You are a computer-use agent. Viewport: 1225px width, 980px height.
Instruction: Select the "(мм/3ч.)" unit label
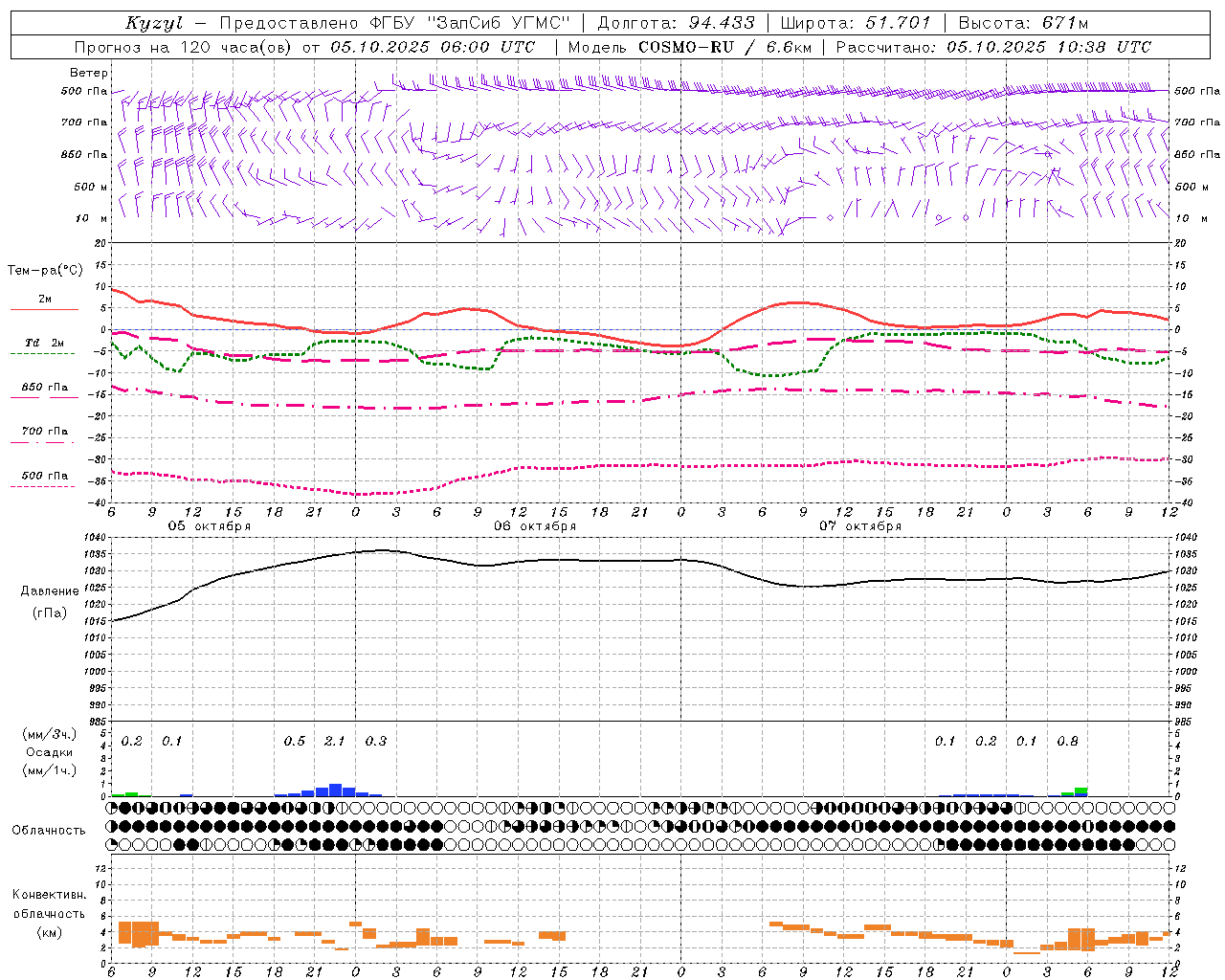pos(50,735)
